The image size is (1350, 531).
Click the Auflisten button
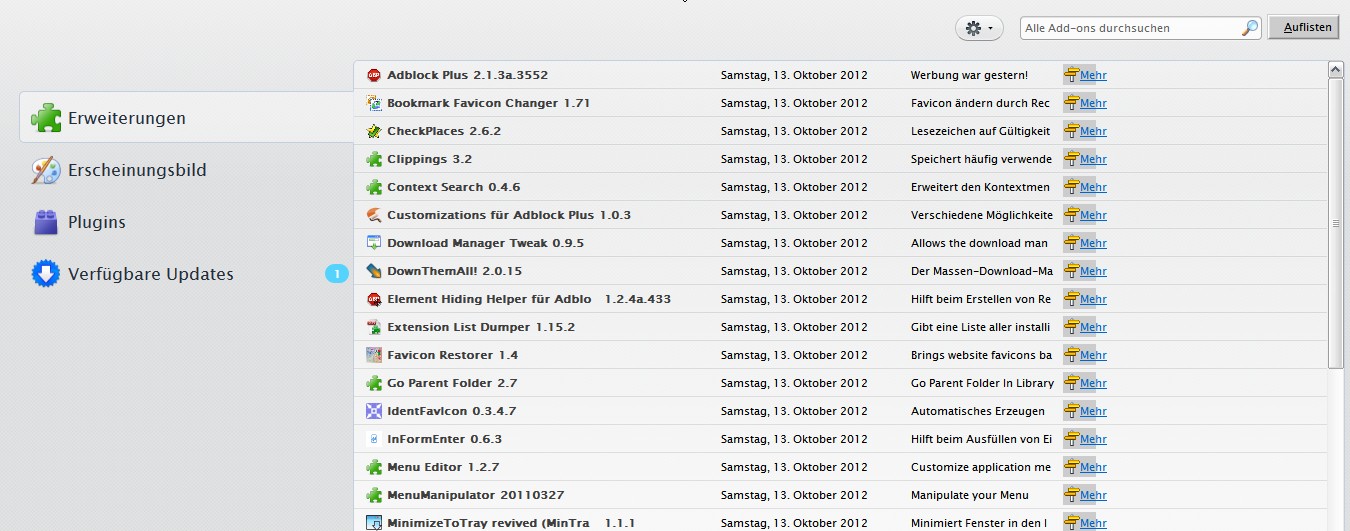1304,28
